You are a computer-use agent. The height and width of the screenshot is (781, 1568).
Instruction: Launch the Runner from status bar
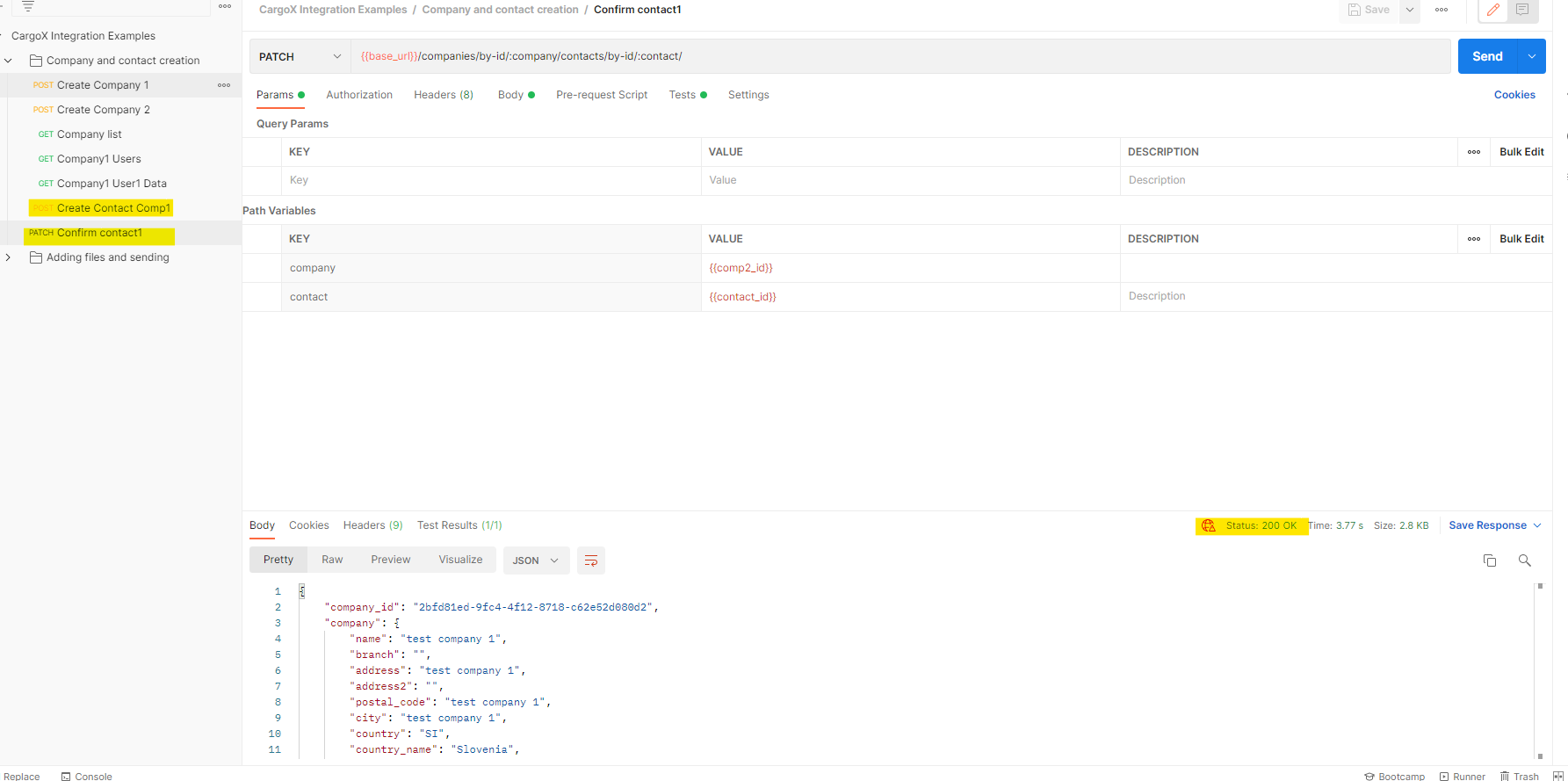click(x=1462, y=777)
